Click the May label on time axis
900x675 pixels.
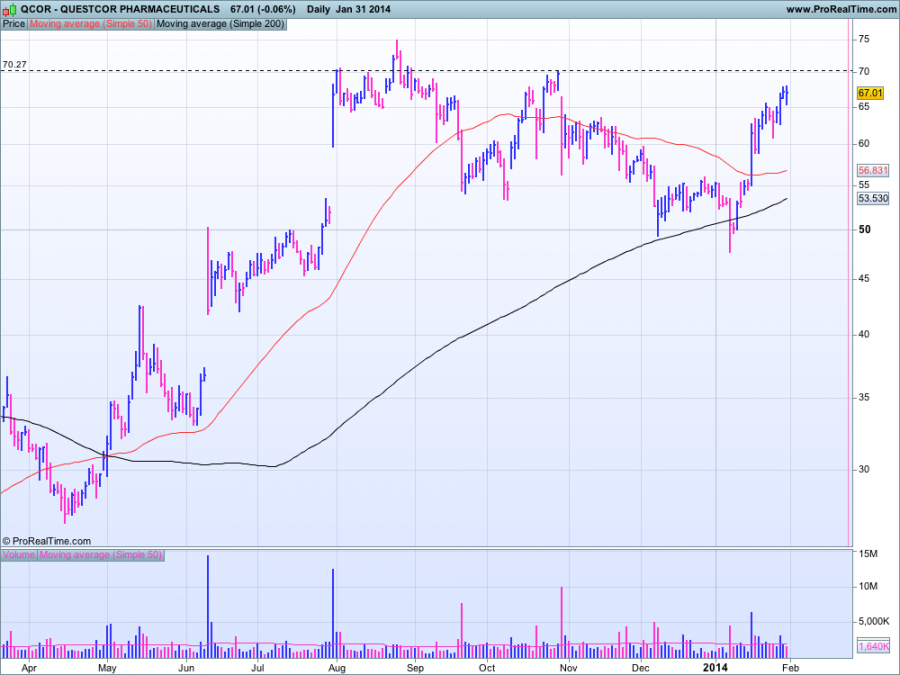coord(107,668)
